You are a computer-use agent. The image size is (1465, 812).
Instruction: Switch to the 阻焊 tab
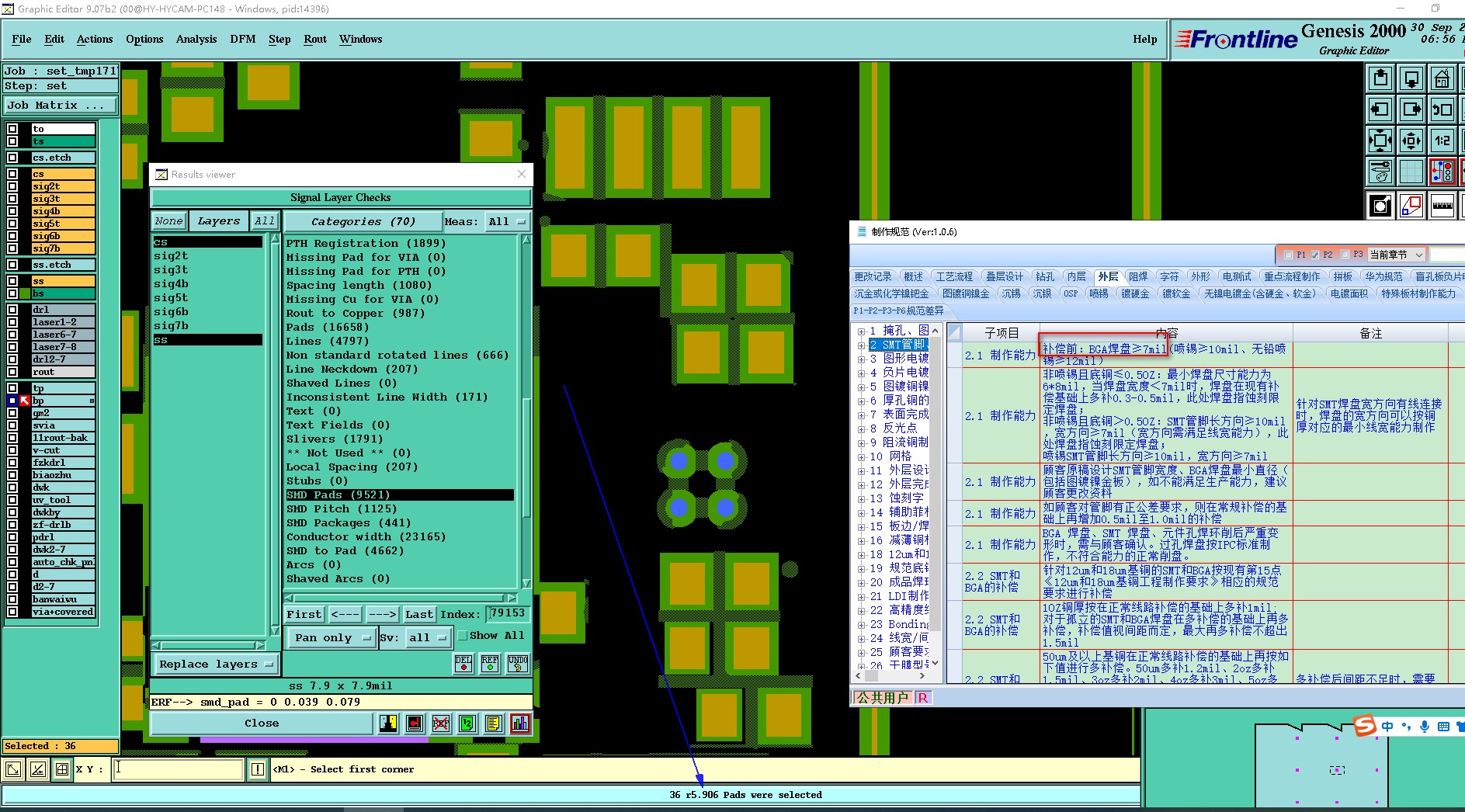pyautogui.click(x=1138, y=276)
